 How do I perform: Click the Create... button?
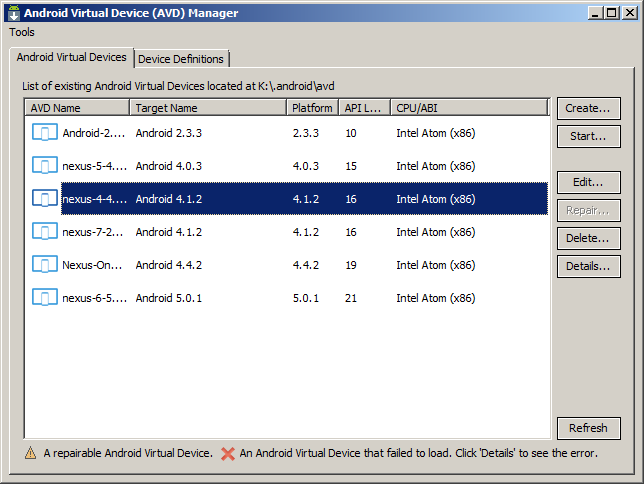(588, 108)
